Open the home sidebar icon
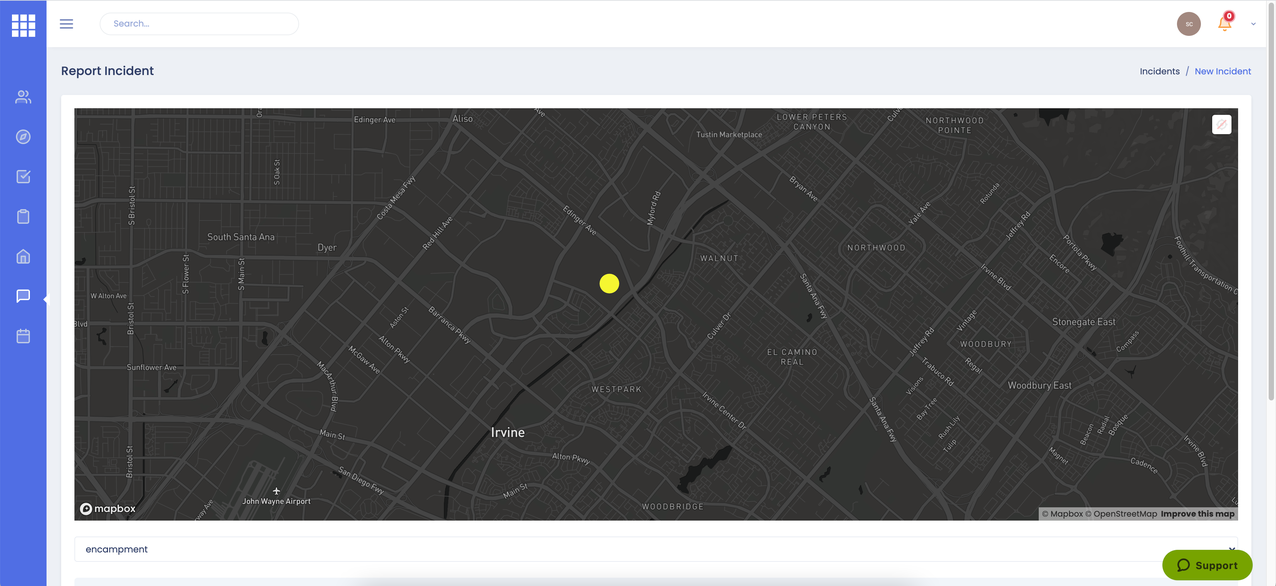The height and width of the screenshot is (586, 1276). point(23,257)
